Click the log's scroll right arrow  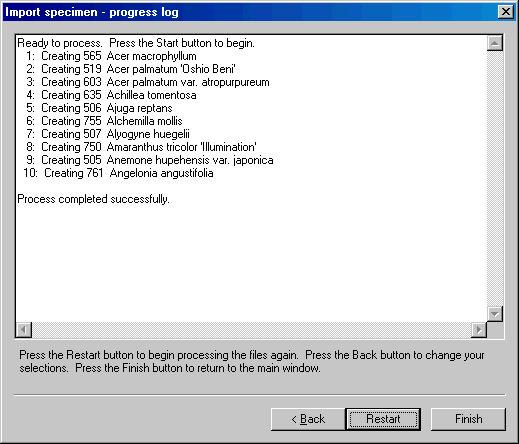click(479, 330)
